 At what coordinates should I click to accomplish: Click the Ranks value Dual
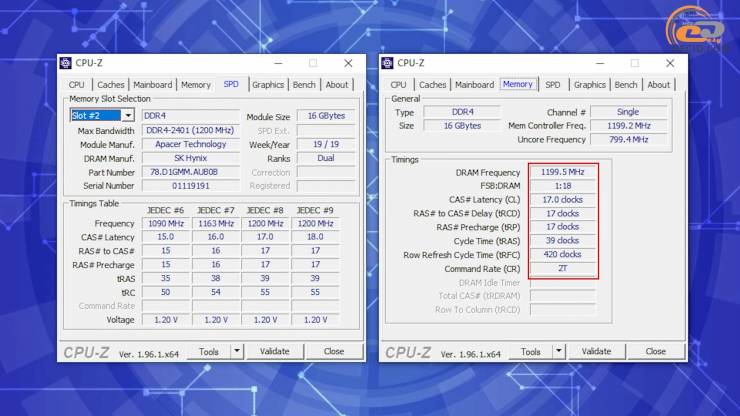[x=326, y=158]
